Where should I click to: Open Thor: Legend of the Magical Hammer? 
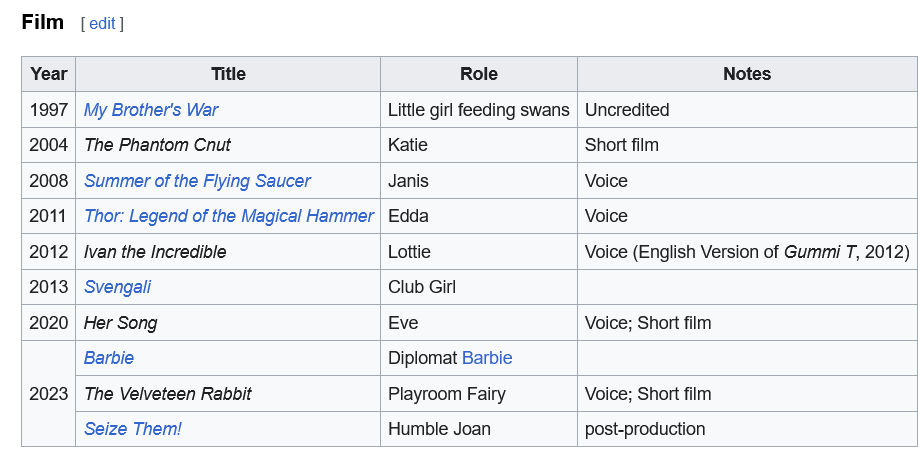pos(228,216)
